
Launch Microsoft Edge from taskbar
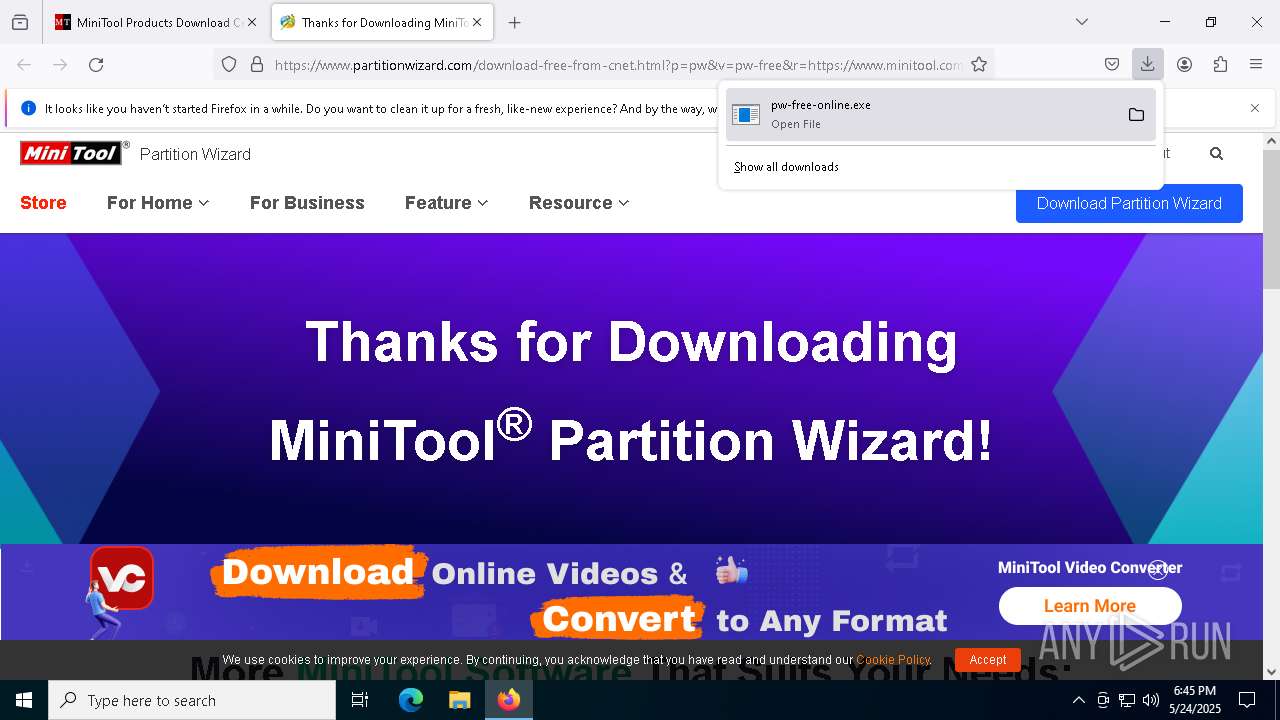click(x=411, y=700)
